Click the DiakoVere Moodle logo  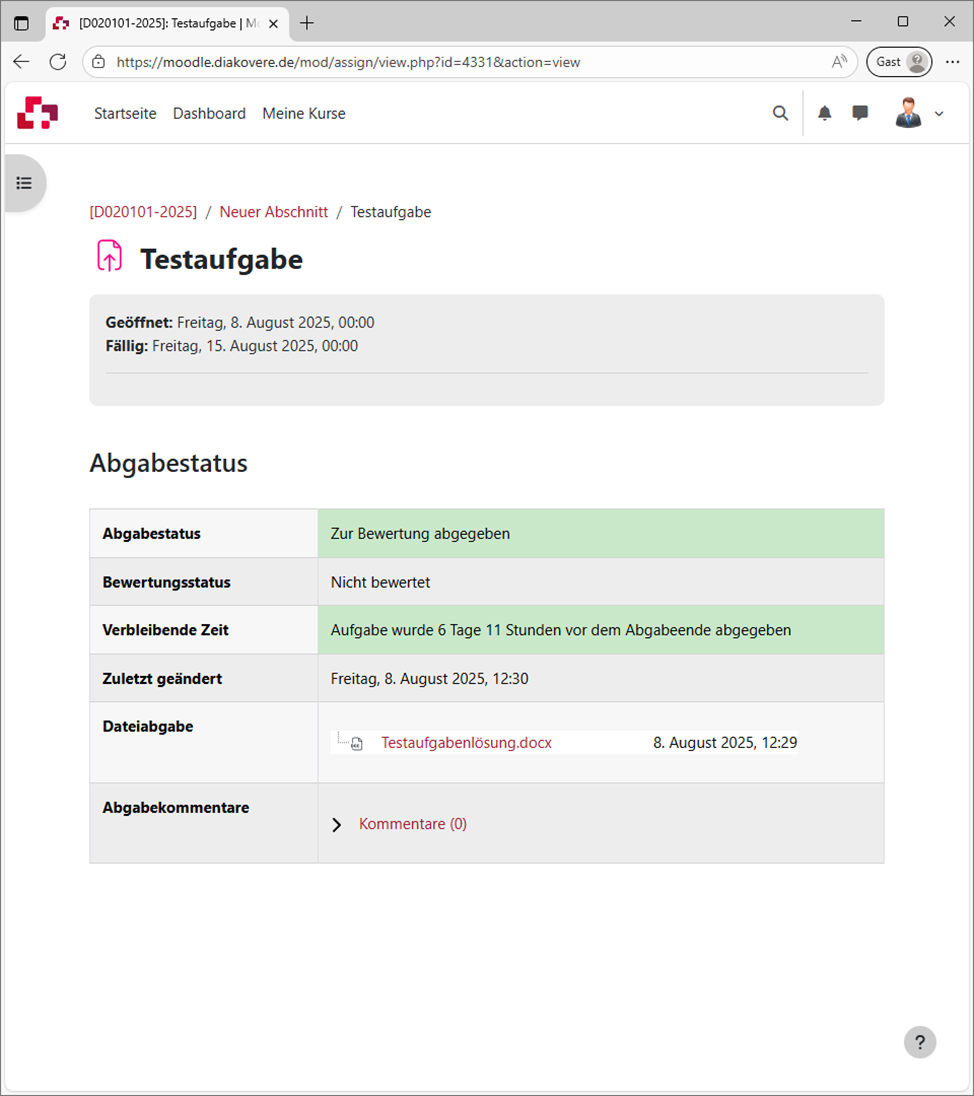pyautogui.click(x=37, y=113)
